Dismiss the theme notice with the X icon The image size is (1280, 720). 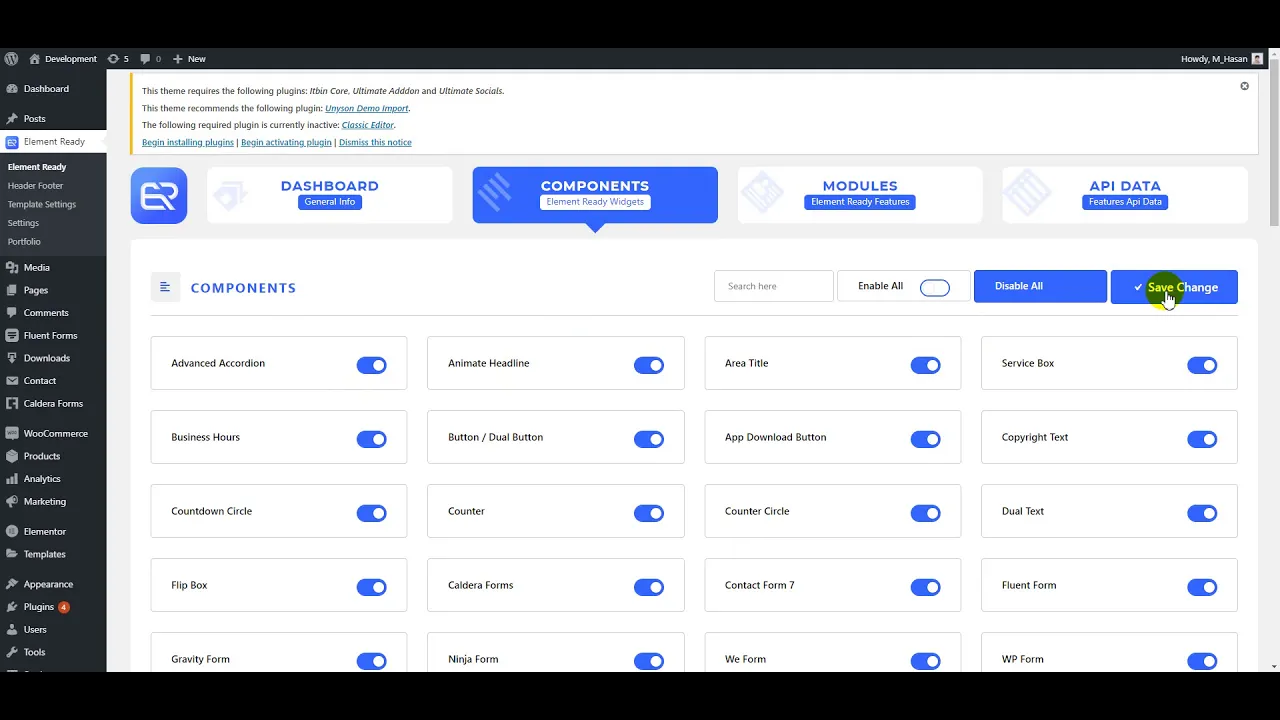coord(1245,86)
